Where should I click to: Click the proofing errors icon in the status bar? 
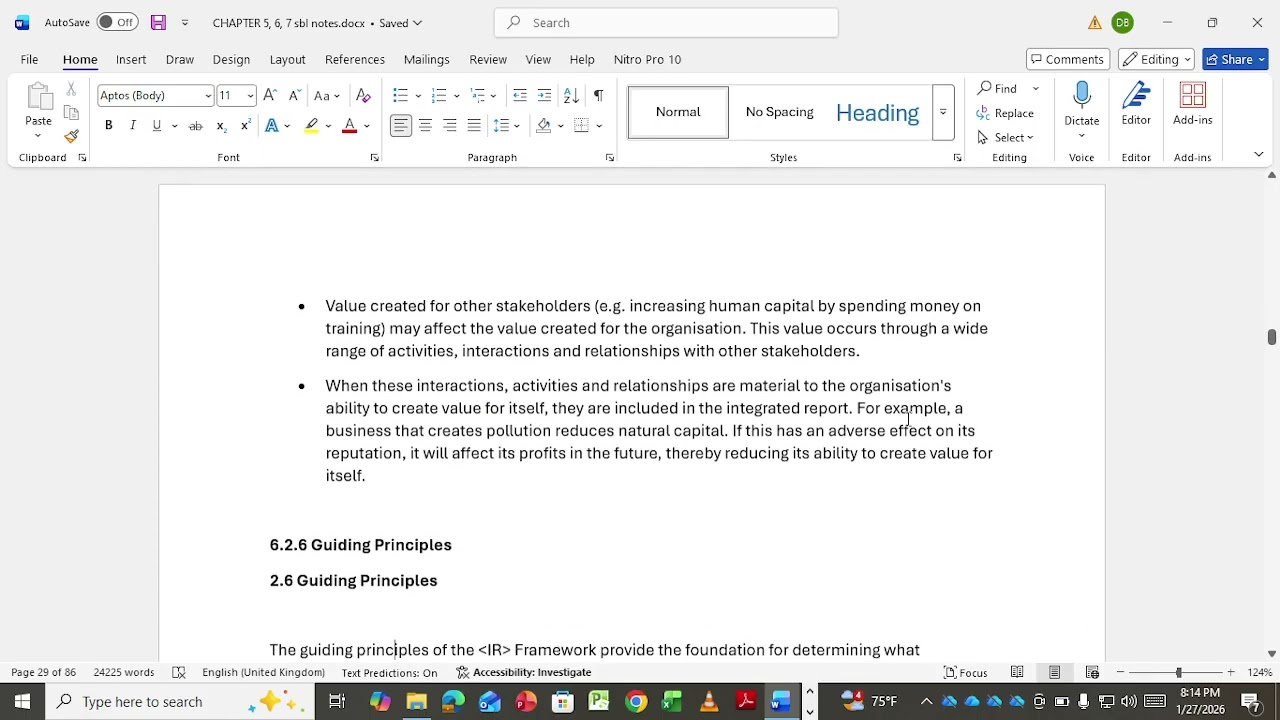179,673
